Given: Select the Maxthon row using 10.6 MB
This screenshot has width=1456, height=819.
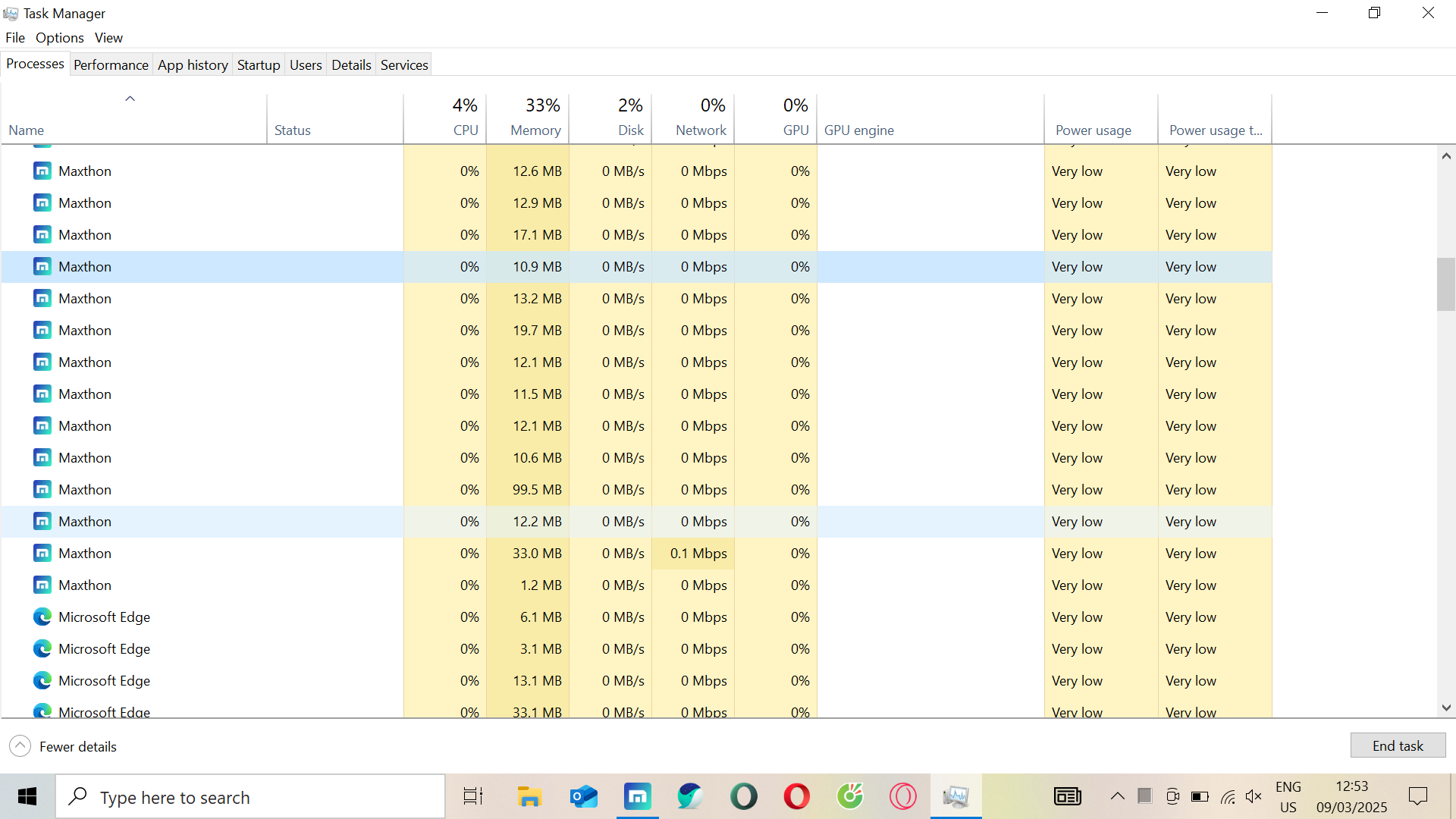Looking at the screenshot, I should click(x=636, y=458).
